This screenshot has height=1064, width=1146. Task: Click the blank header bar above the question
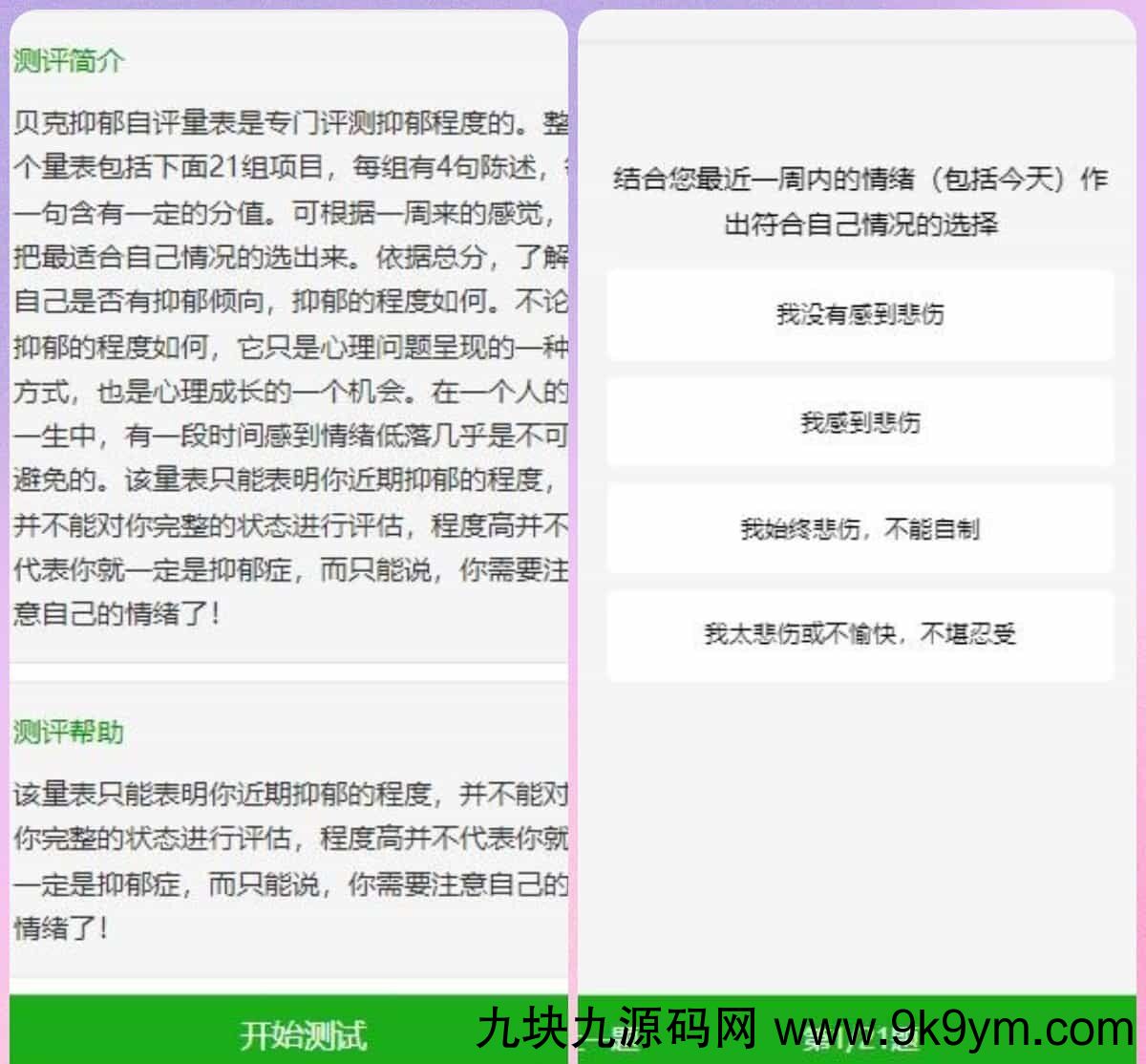coord(859,27)
